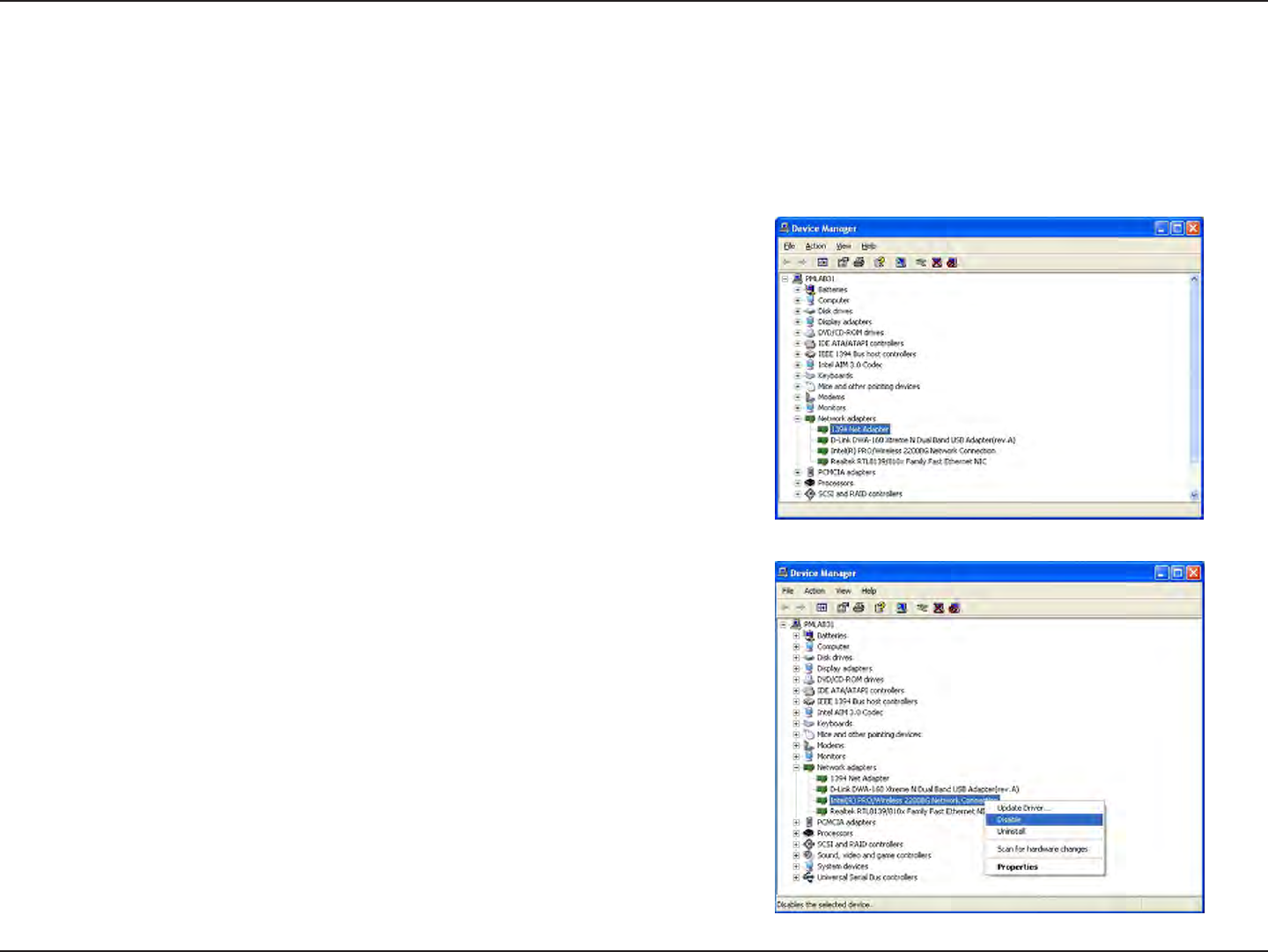
Task: Click Properties toolbar icon in window lacking context menu
Action: click(x=843, y=262)
